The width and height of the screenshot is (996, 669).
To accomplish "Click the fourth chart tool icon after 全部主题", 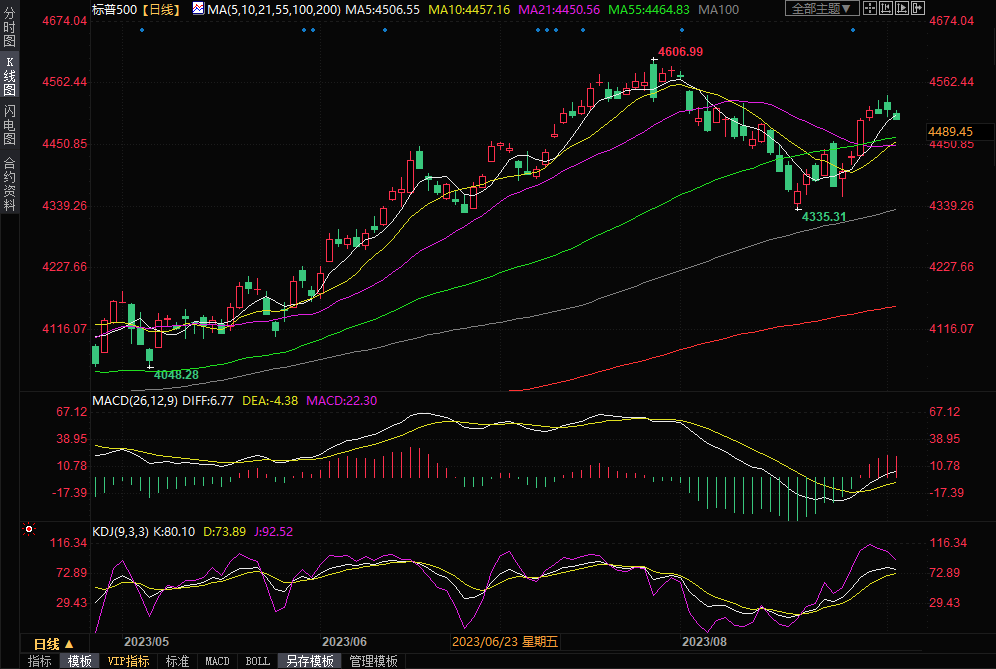I will click(918, 9).
